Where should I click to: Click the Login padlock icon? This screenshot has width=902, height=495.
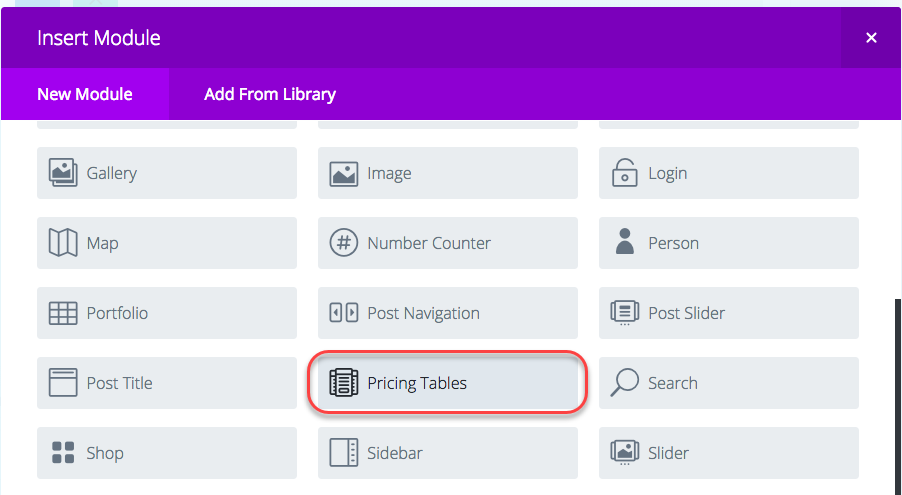point(625,173)
